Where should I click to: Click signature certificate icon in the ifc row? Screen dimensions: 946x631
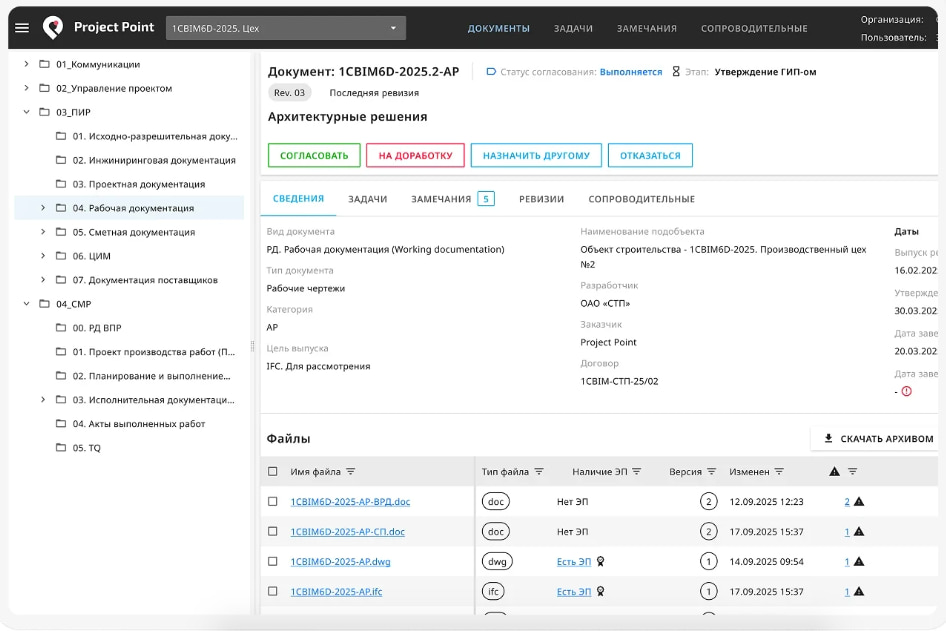pyautogui.click(x=600, y=592)
